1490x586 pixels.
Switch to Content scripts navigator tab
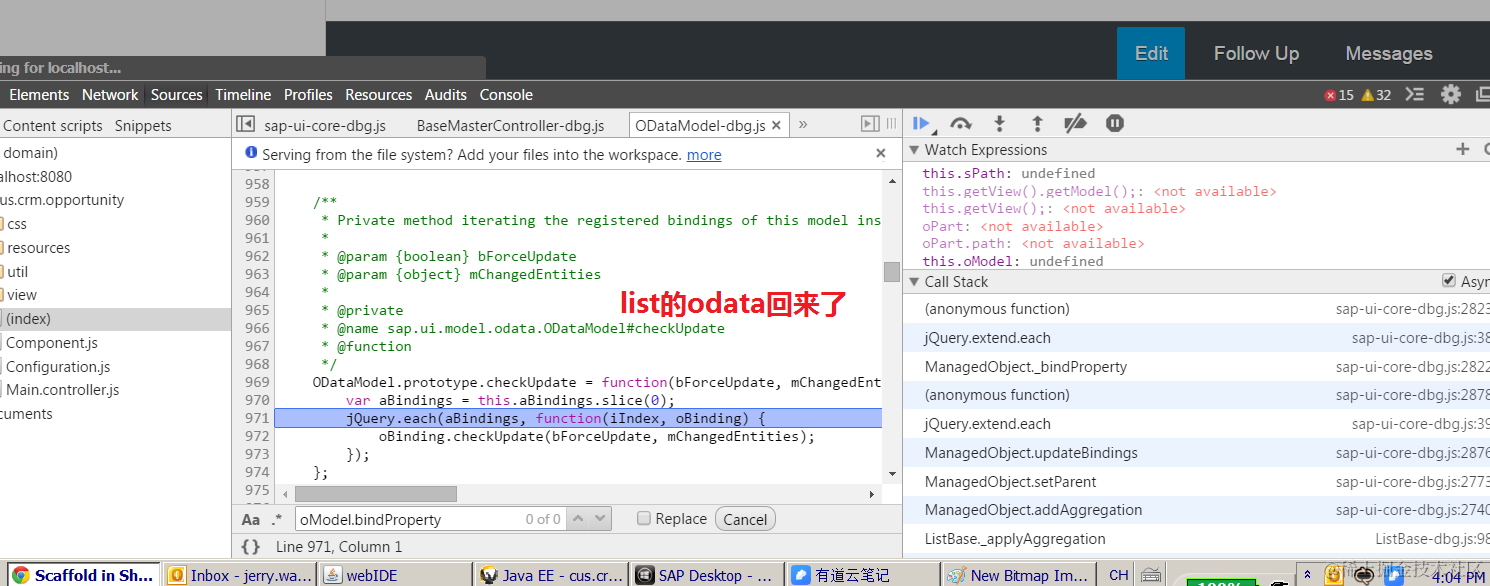(53, 125)
